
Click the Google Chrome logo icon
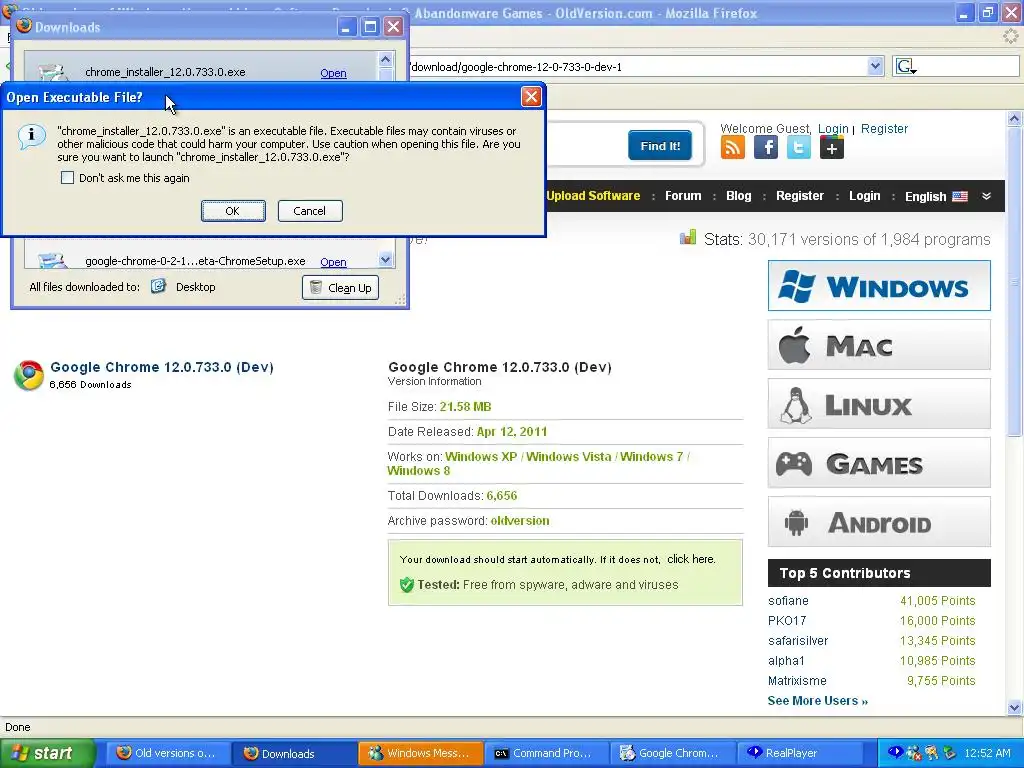coord(29,375)
